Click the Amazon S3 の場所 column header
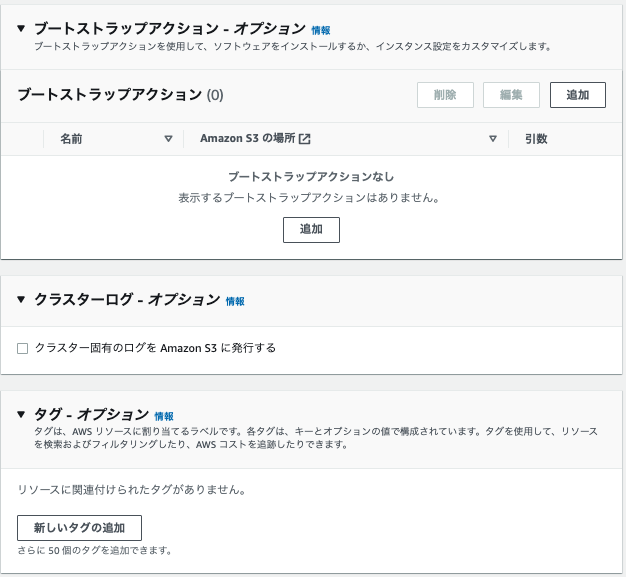The height and width of the screenshot is (577, 626). 248,139
